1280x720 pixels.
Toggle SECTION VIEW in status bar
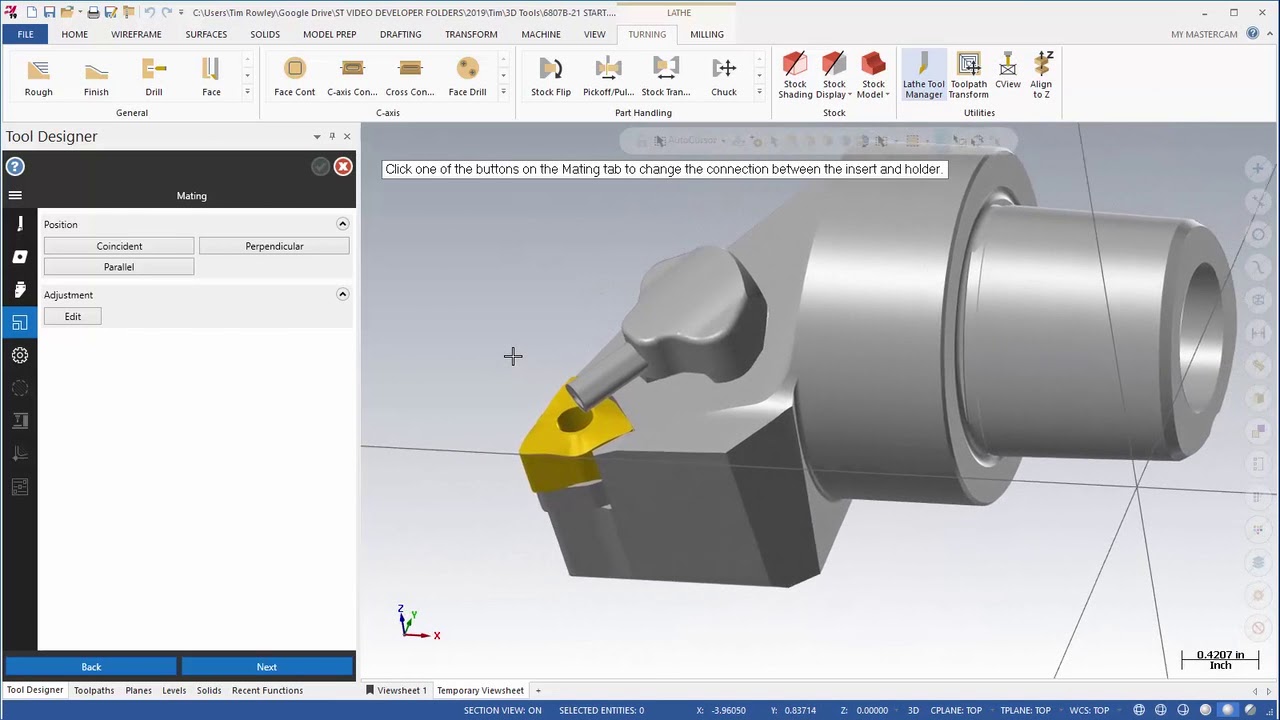tap(502, 710)
